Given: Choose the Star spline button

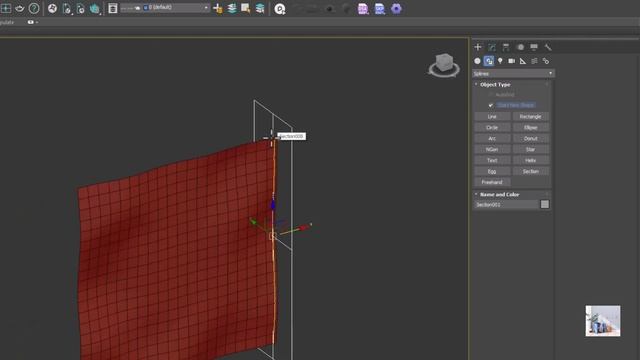Looking at the screenshot, I should [531, 150].
